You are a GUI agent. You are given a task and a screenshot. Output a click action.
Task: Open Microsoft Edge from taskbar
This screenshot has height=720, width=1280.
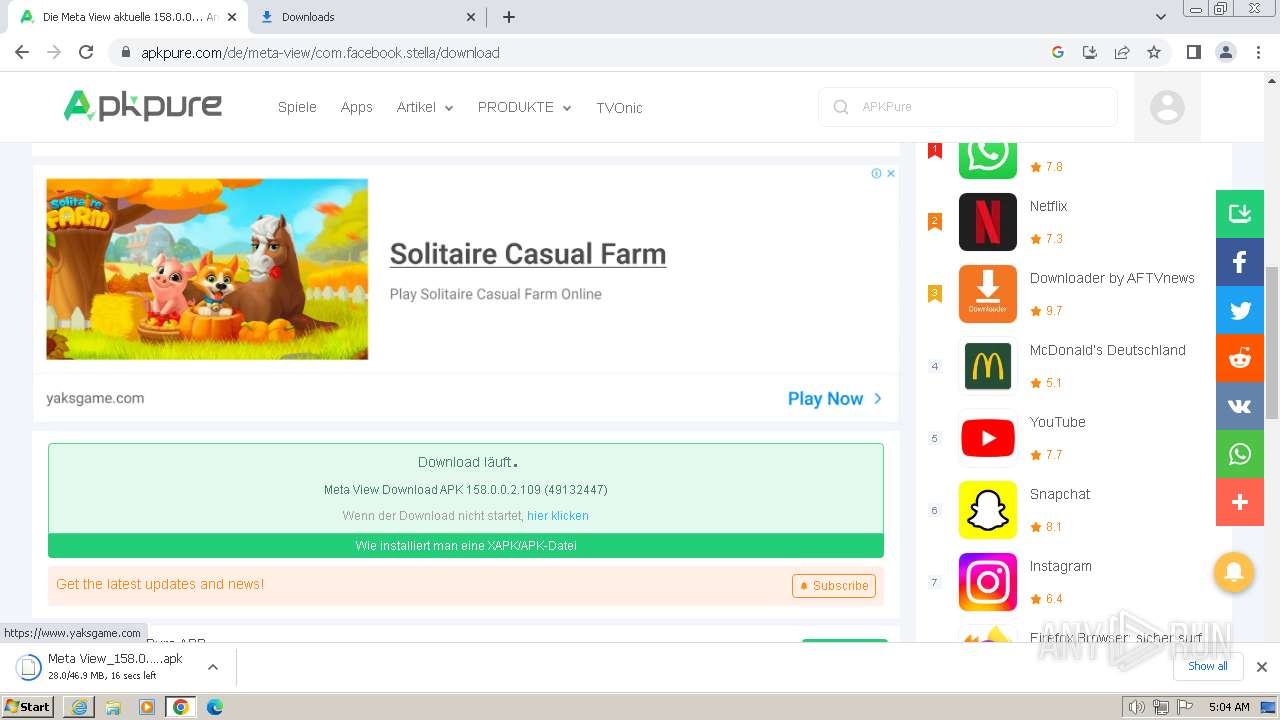(x=215, y=706)
